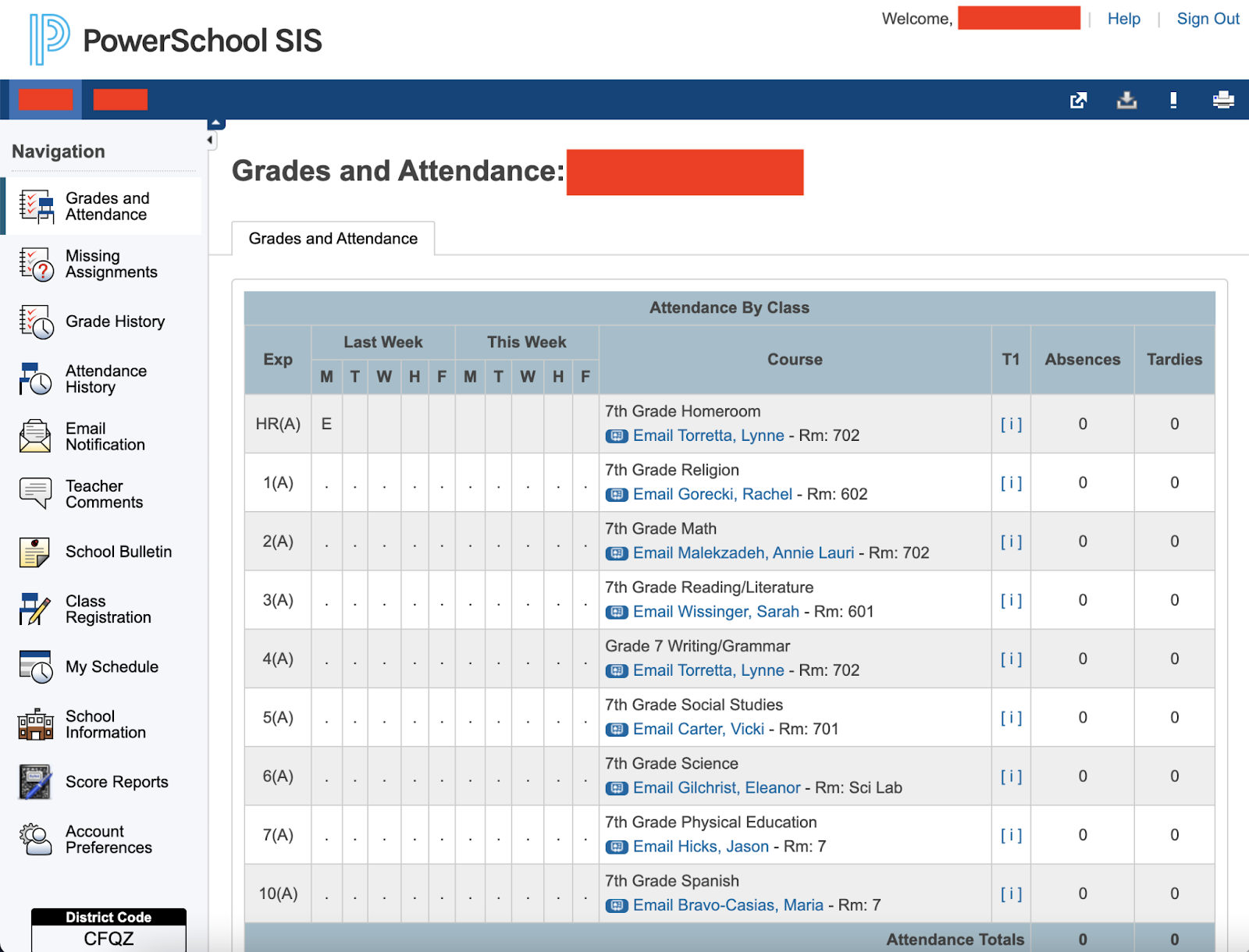
Task: Click the Account Preferences icon
Action: [x=35, y=840]
